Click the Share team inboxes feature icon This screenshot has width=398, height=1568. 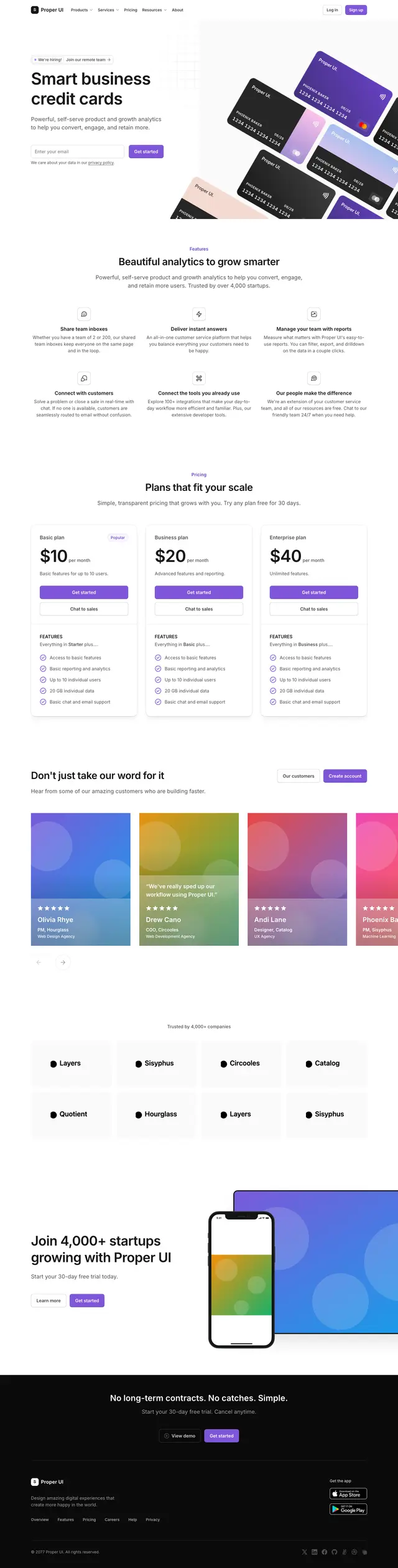click(x=84, y=314)
